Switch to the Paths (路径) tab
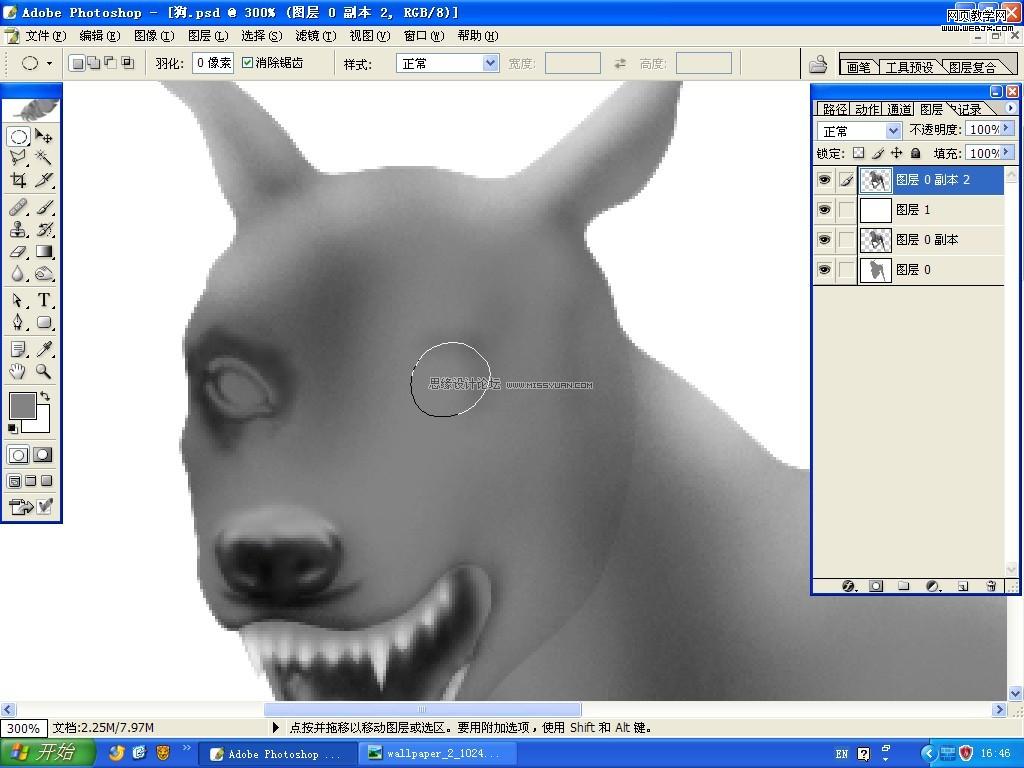 [835, 109]
